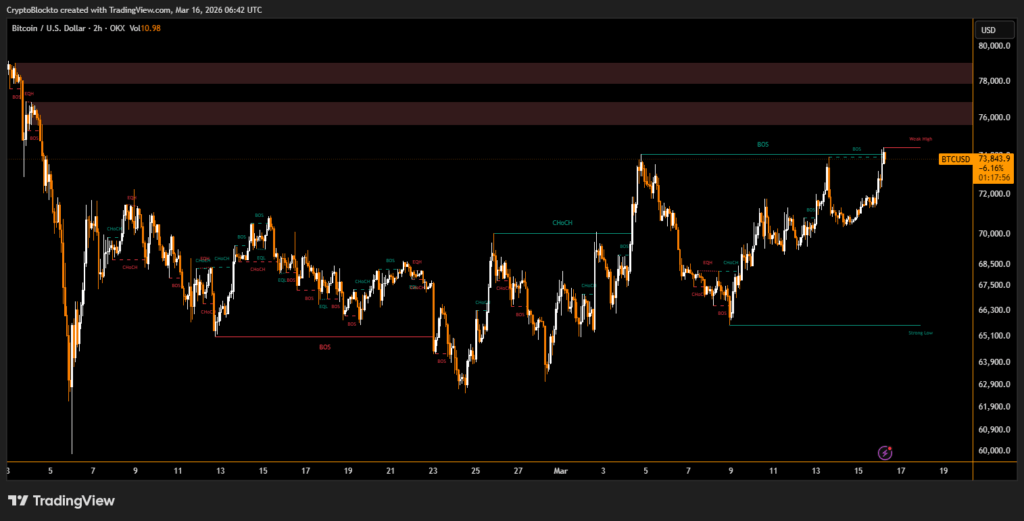The image size is (1024, 521).
Task: Select the Weak High label
Action: pyautogui.click(x=920, y=139)
